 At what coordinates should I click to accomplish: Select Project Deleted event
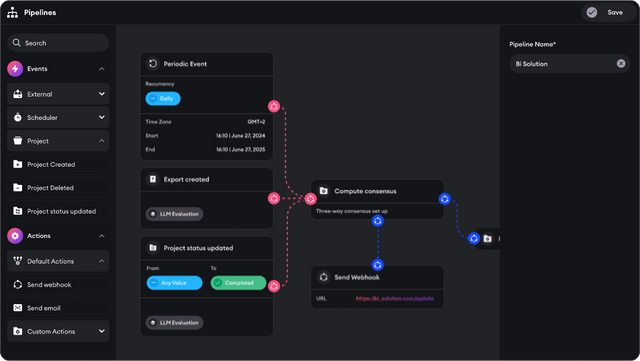pyautogui.click(x=58, y=188)
